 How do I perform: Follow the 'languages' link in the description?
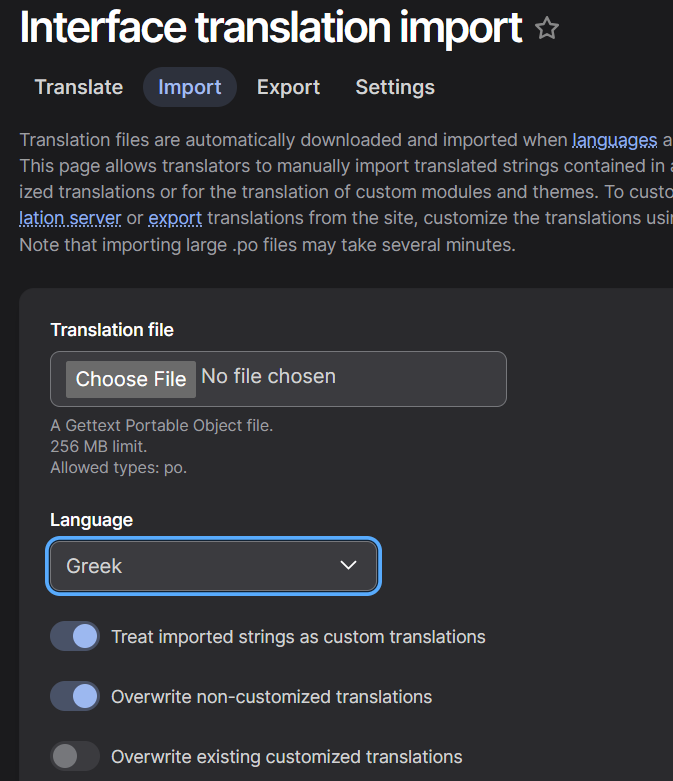click(614, 140)
